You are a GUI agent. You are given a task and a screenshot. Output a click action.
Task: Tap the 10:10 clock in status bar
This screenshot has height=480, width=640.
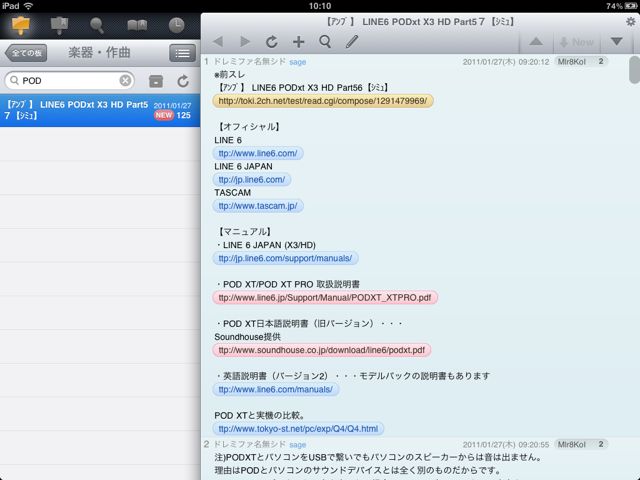[x=320, y=6]
